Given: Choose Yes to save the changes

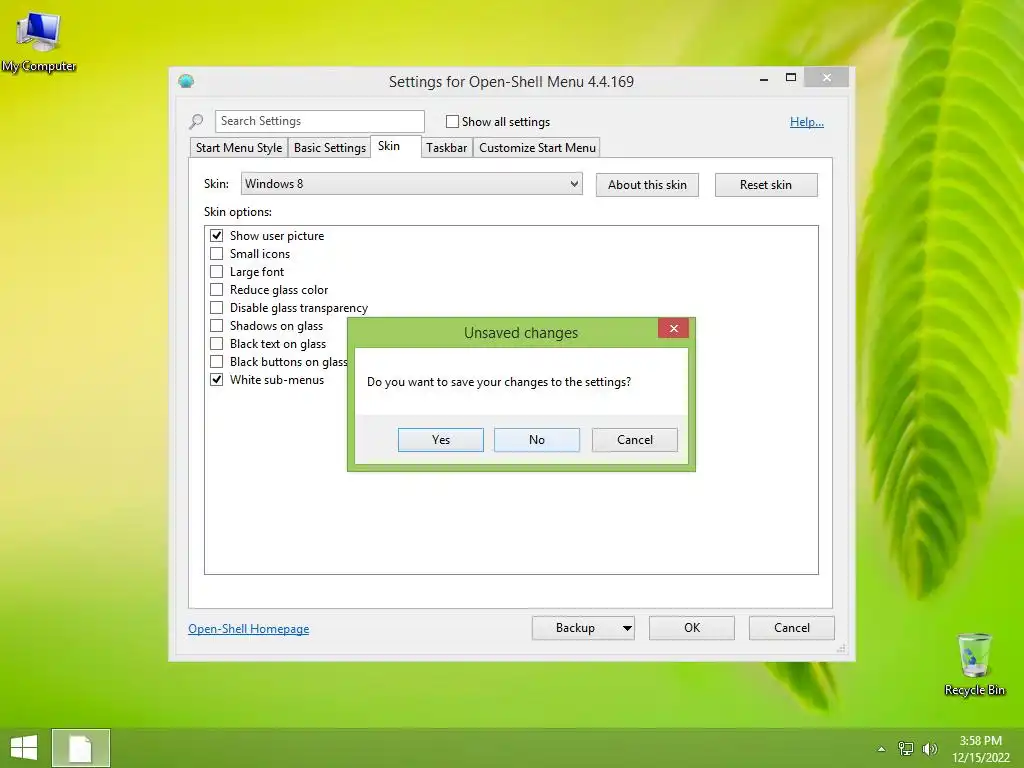Looking at the screenshot, I should (441, 440).
